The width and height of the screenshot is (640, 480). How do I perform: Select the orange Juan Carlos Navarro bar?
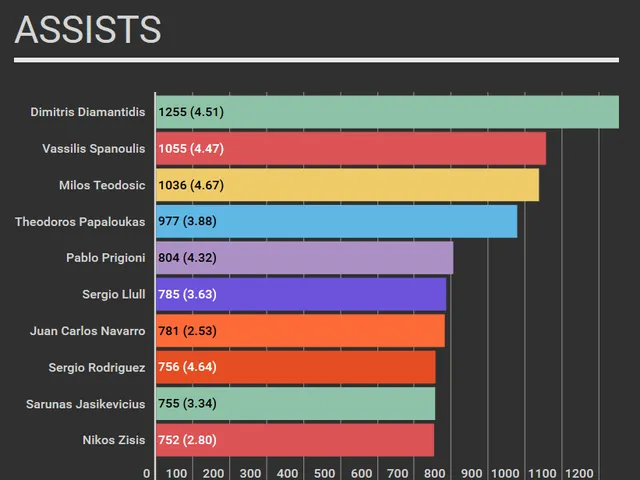point(300,331)
